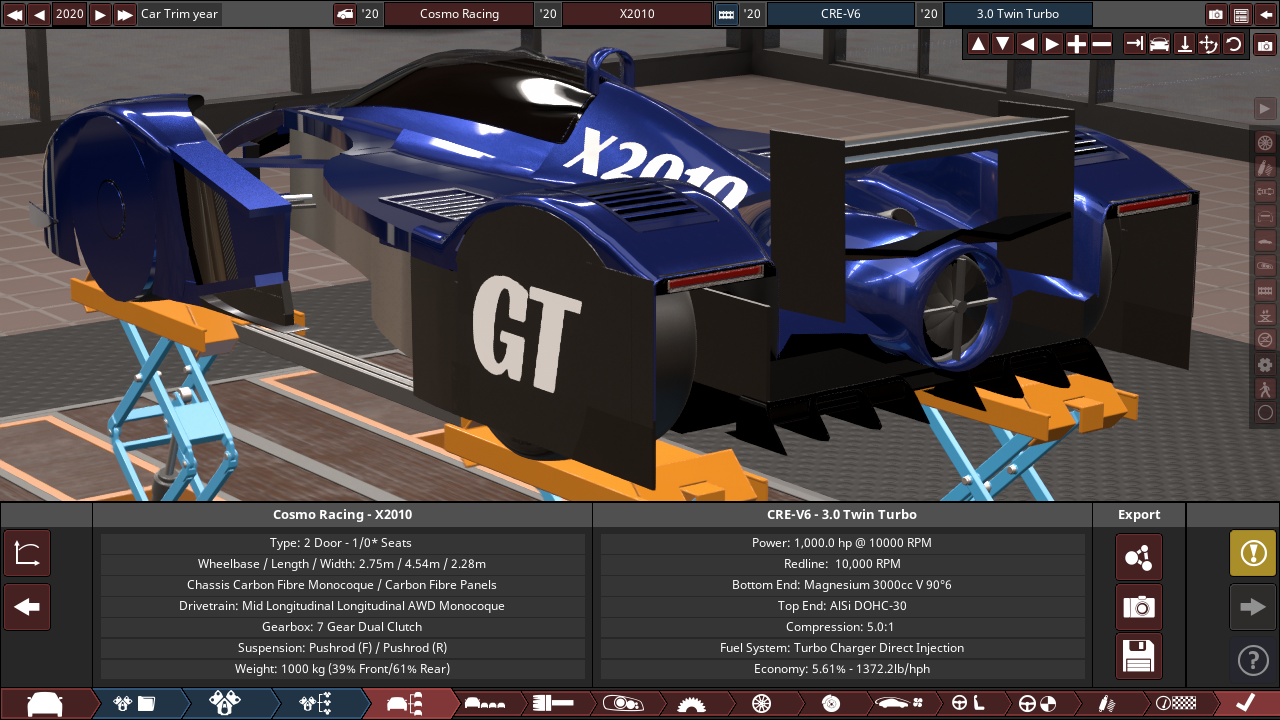Viewport: 1280px width, 720px height.
Task: Open the graph view in bottom-left
Action: pyautogui.click(x=27, y=554)
